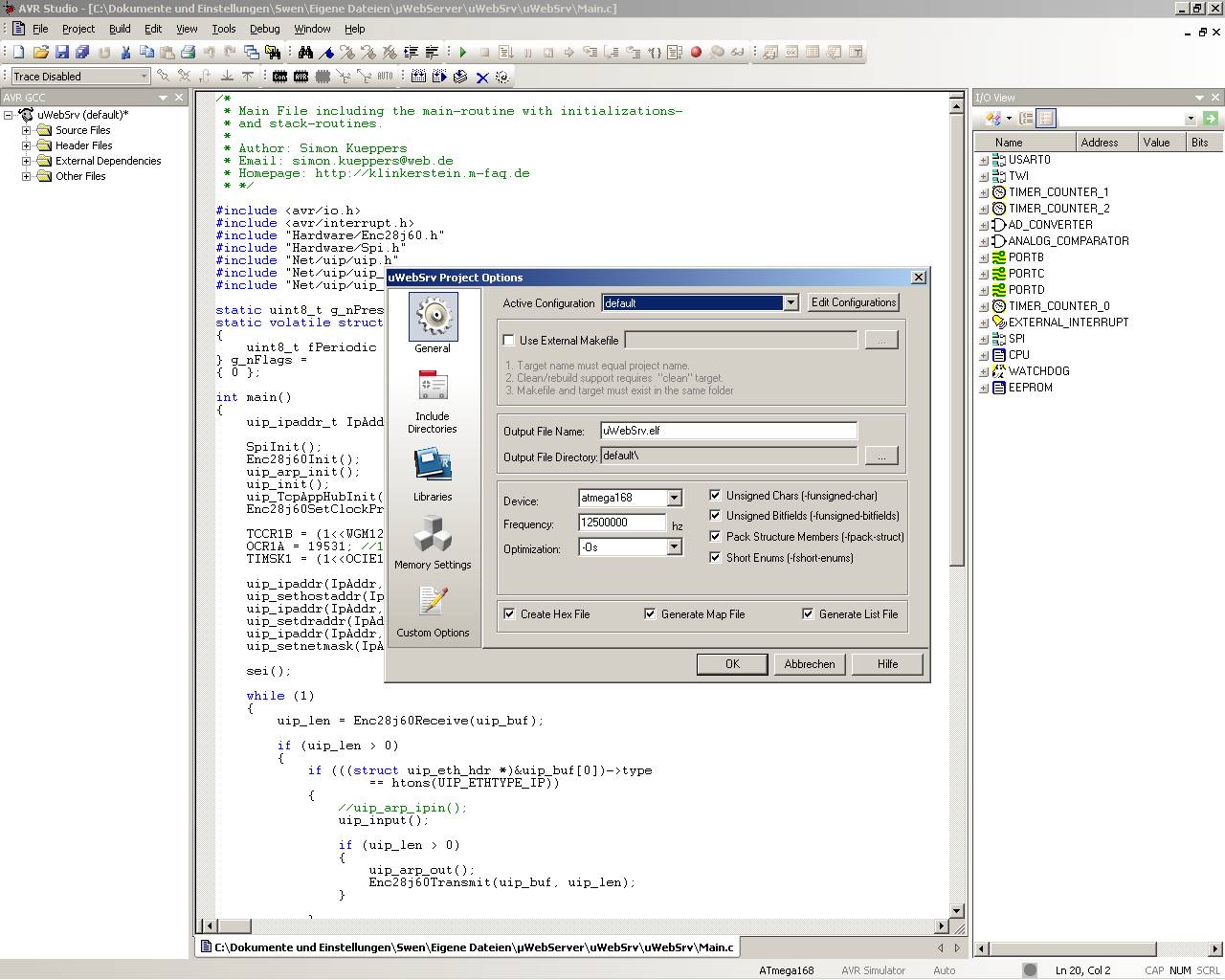Expand USART0 in I/O View
1225x980 pixels.
[984, 161]
